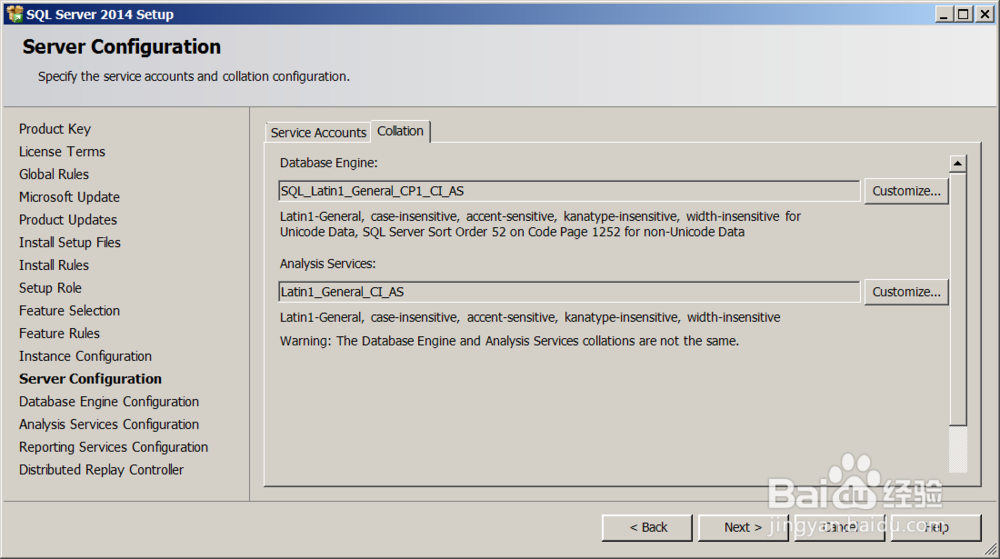The width and height of the screenshot is (1000, 559).
Task: Select the bold Server Configuration step
Action: pyautogui.click(x=90, y=379)
